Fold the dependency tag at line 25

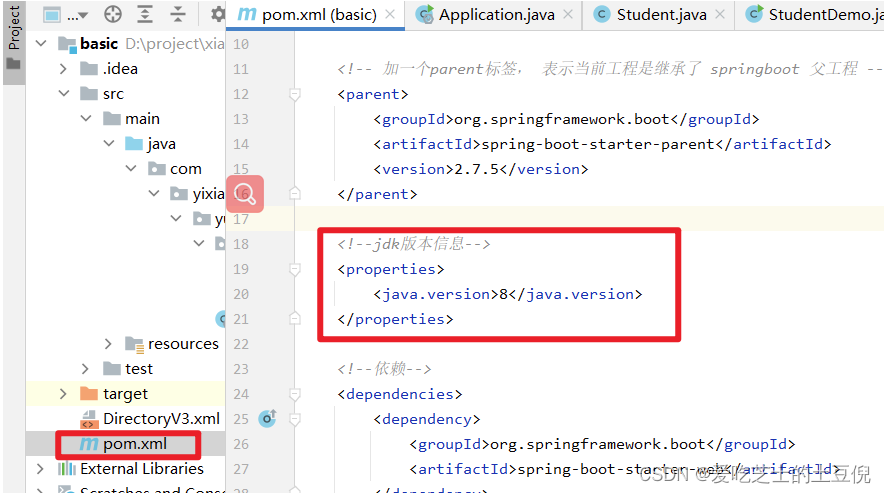pos(294,419)
